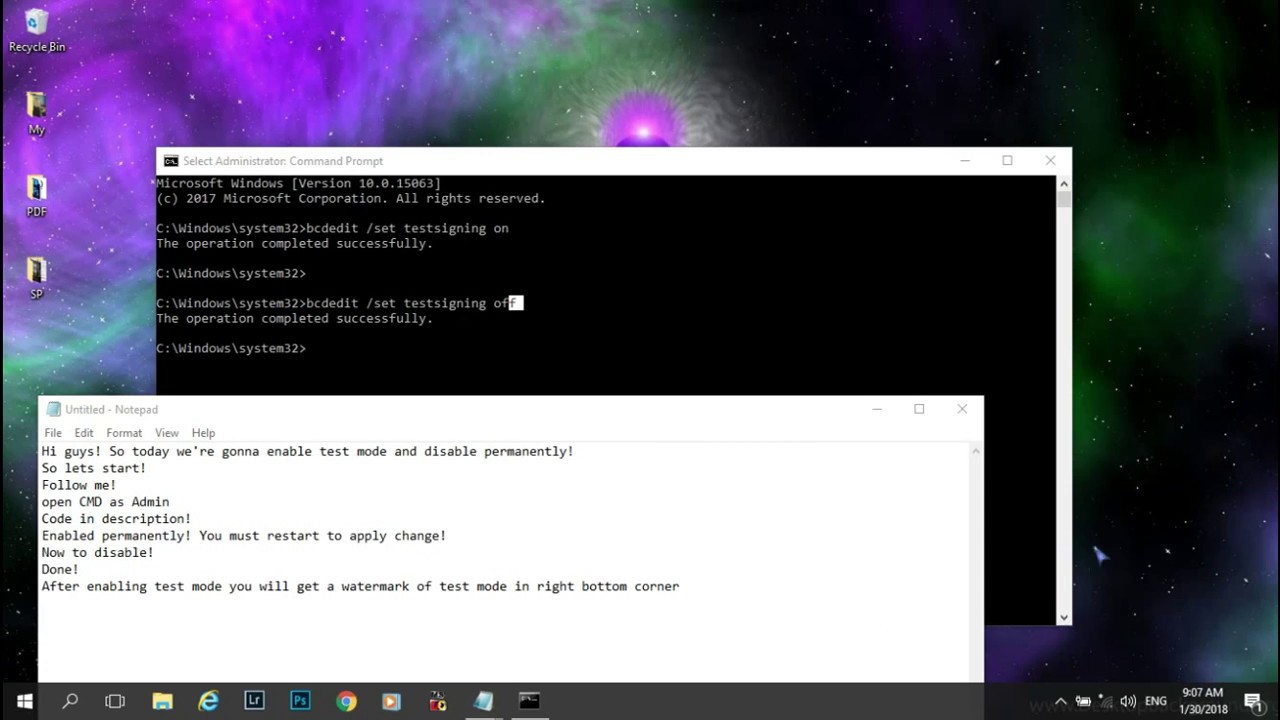Click Command Prompt scrollbar up arrow
The image size is (1280, 720).
[x=1064, y=184]
